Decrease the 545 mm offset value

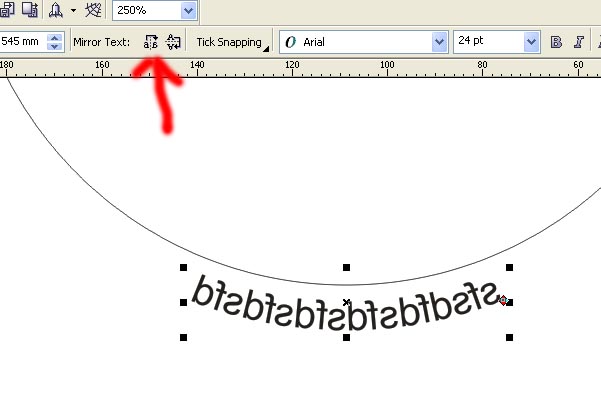tap(54, 46)
